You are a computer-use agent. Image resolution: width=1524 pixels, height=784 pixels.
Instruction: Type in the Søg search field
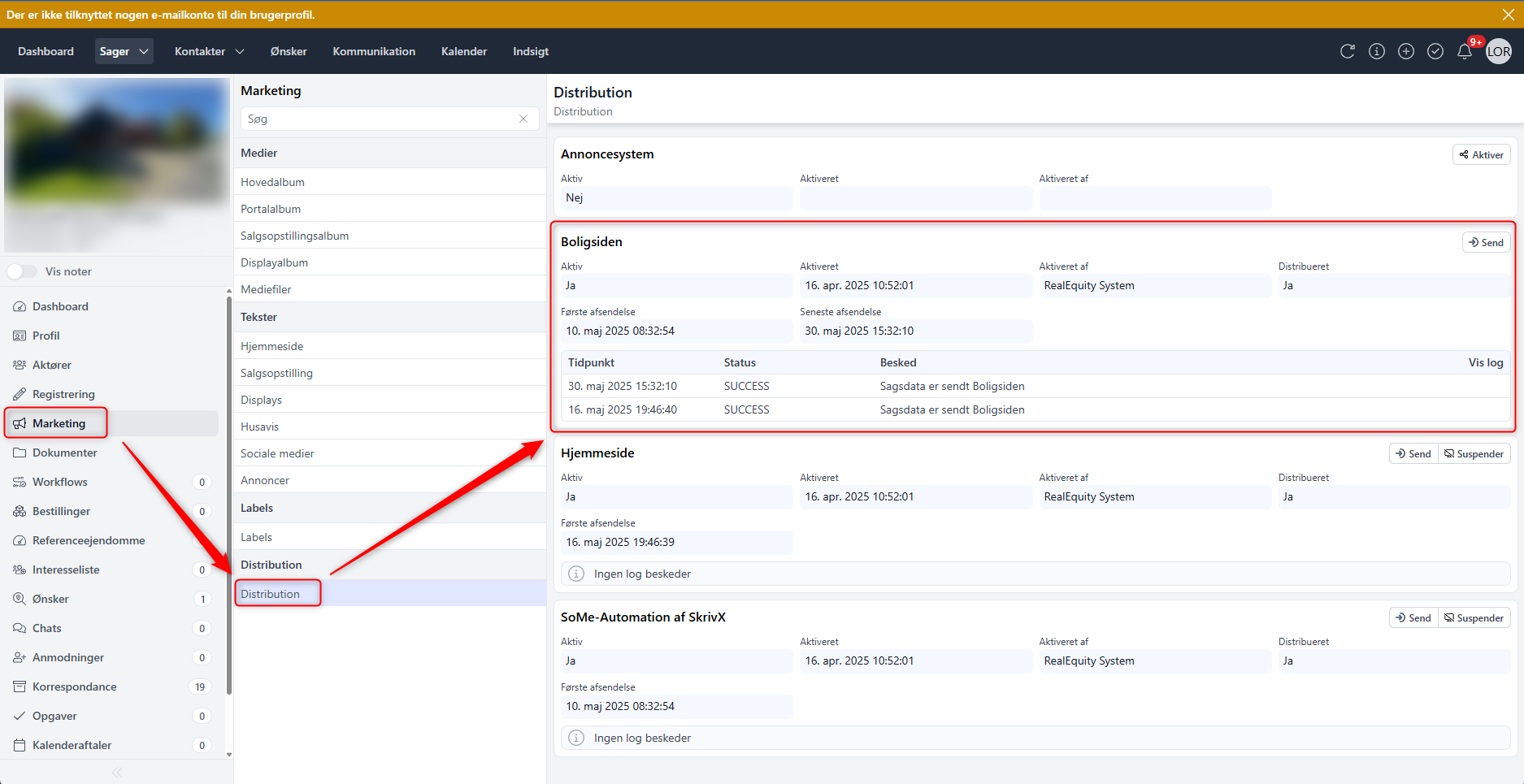point(378,119)
